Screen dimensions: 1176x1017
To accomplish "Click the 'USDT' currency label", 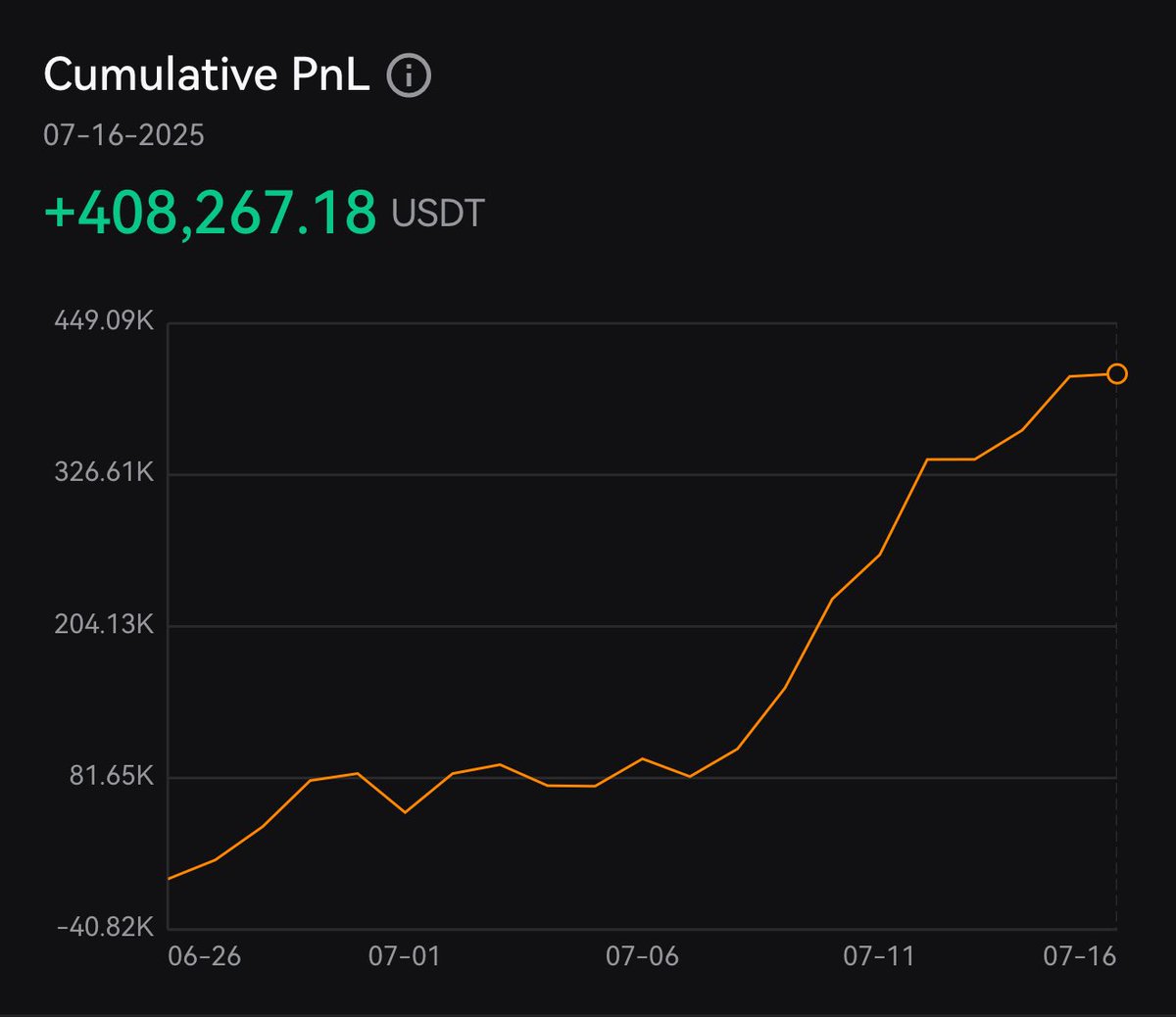I will (x=438, y=214).
